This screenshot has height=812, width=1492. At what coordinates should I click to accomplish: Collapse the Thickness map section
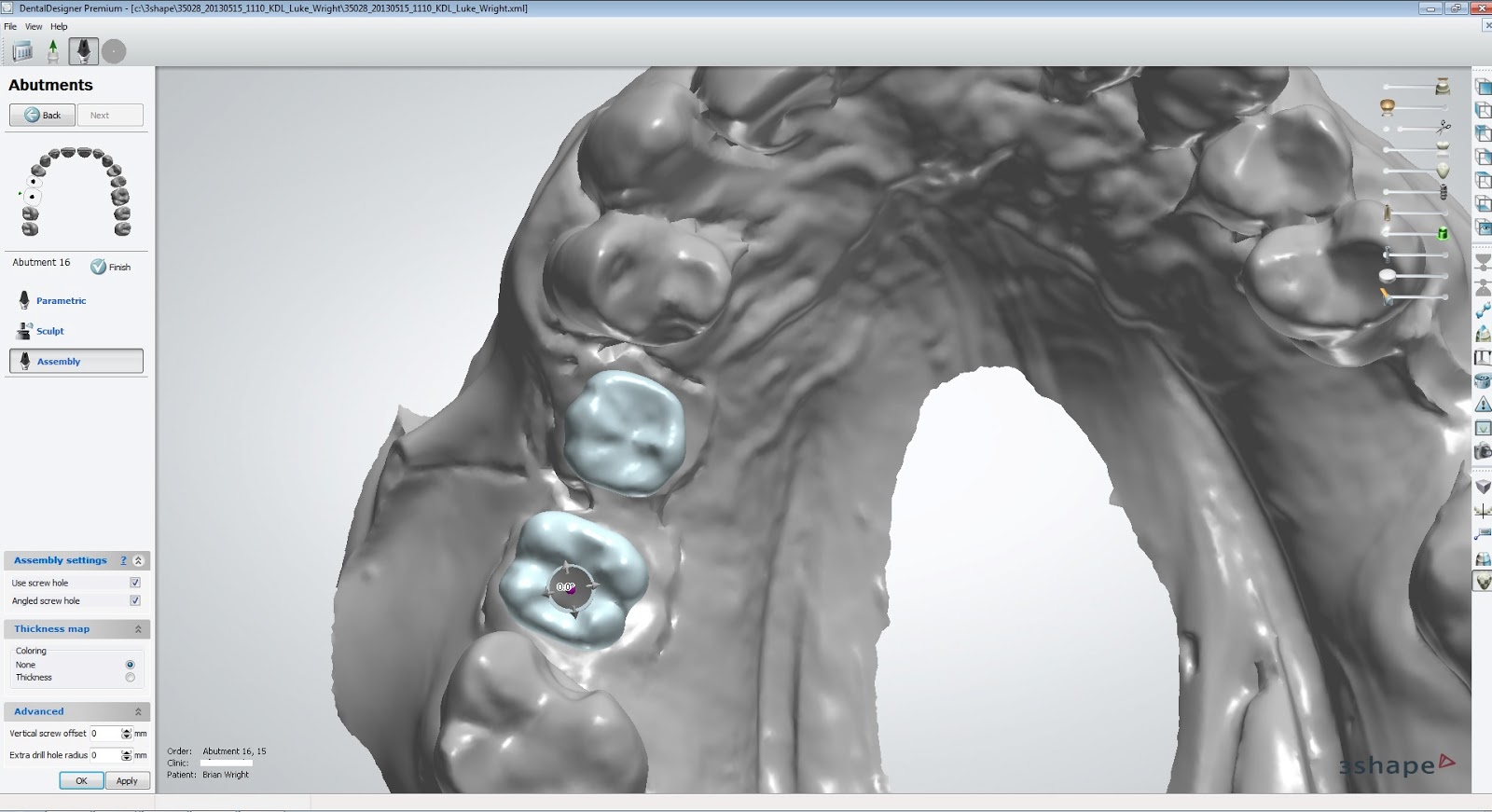138,629
